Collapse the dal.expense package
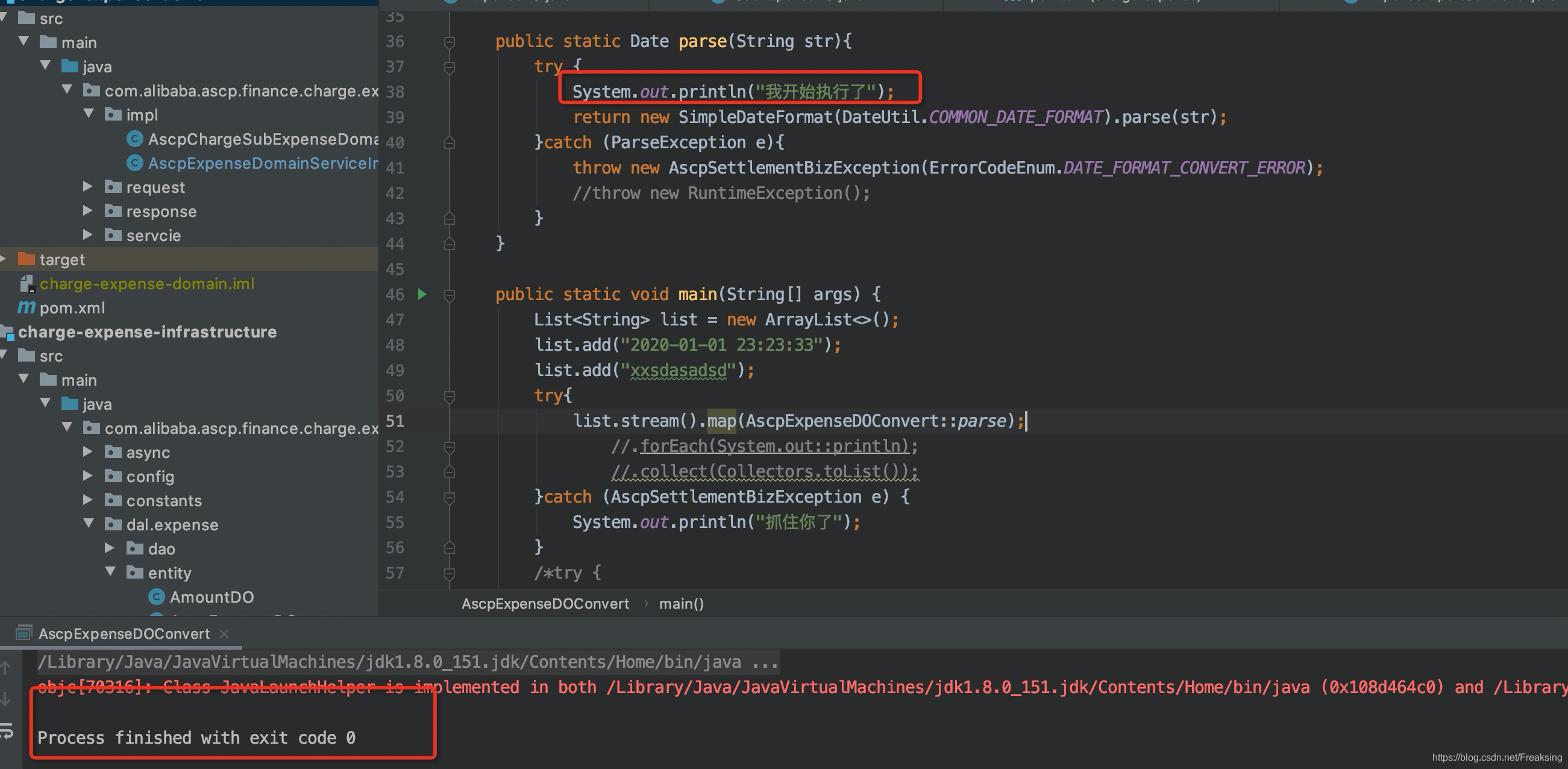Screen dimensions: 1568x769 [89, 523]
